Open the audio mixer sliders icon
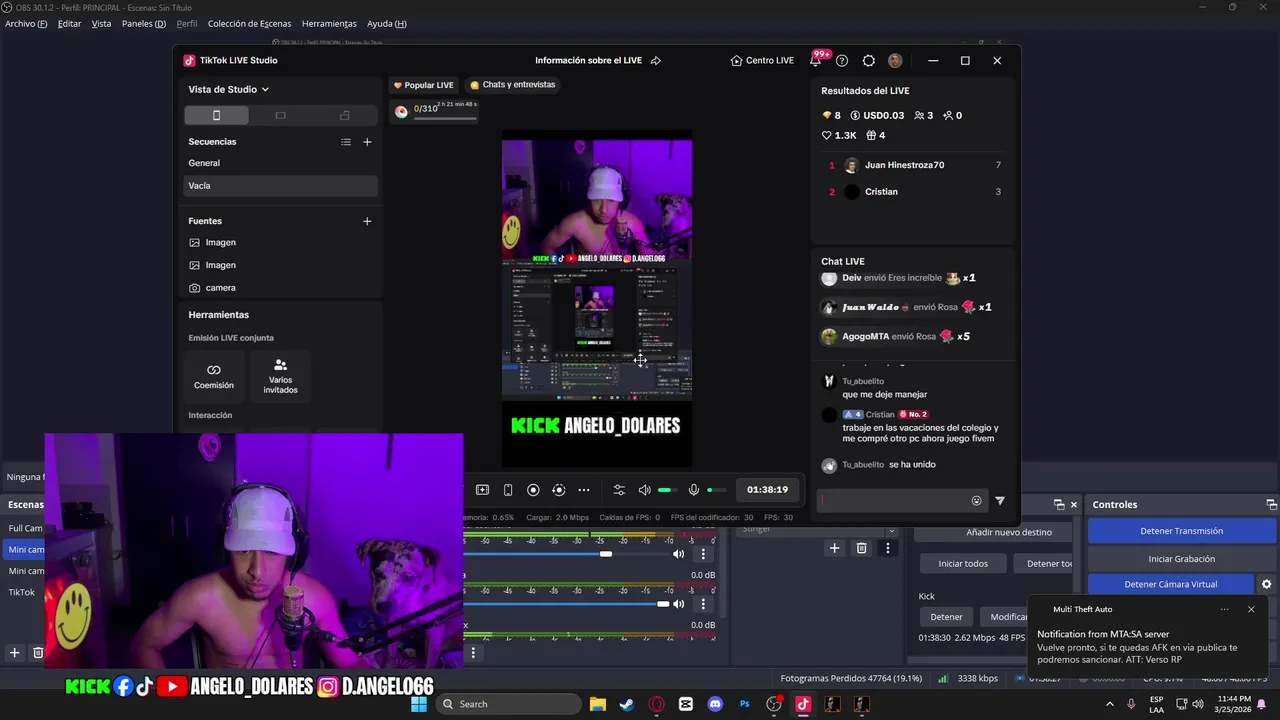Screen dimensions: 1280x720 pyautogui.click(x=619, y=490)
